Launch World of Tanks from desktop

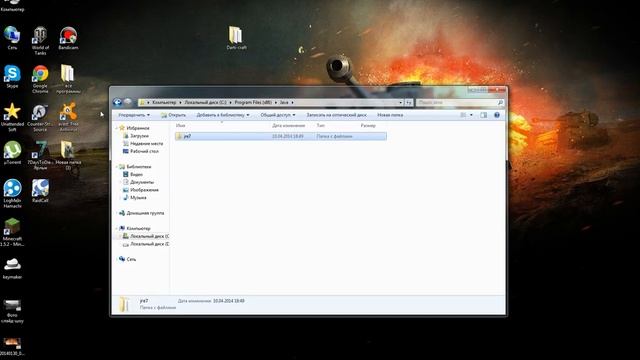tap(40, 40)
